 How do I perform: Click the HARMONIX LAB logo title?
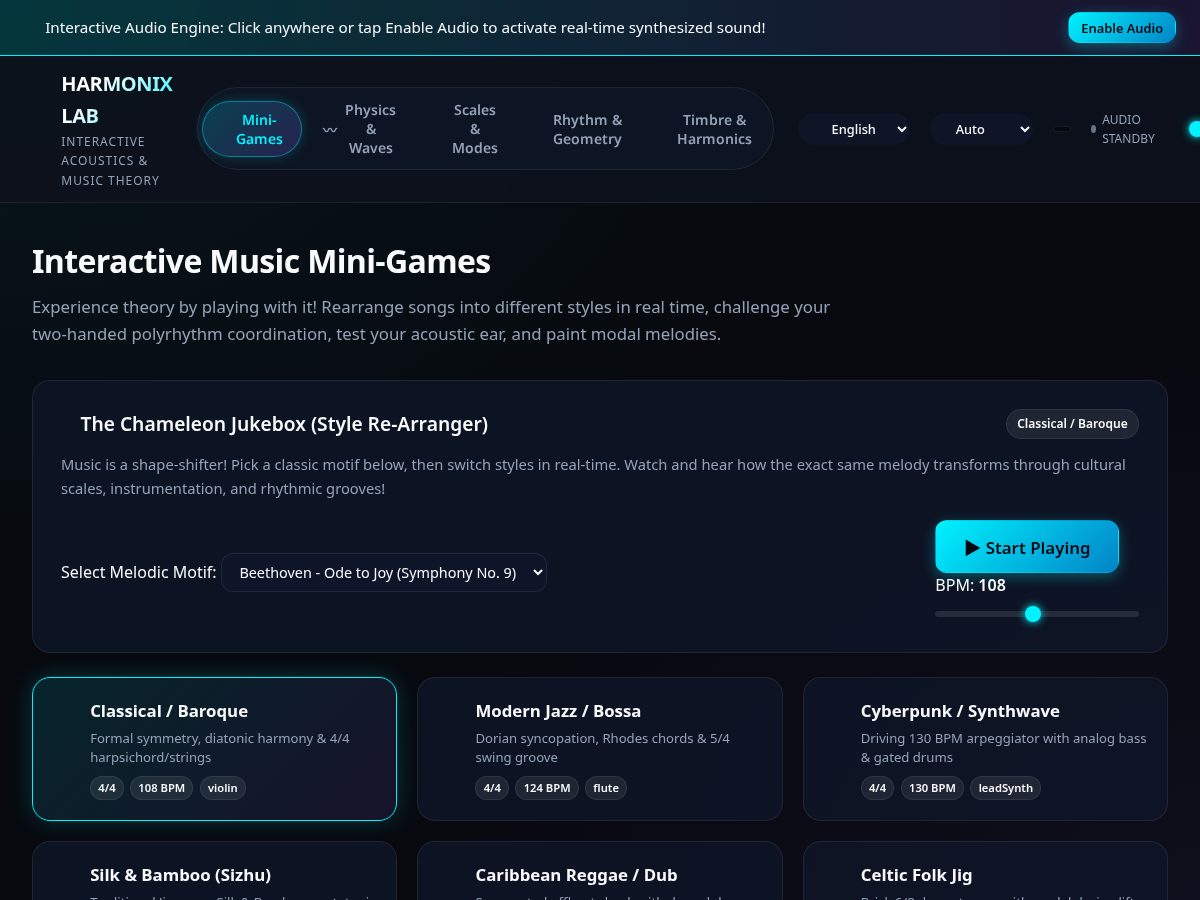point(117,100)
